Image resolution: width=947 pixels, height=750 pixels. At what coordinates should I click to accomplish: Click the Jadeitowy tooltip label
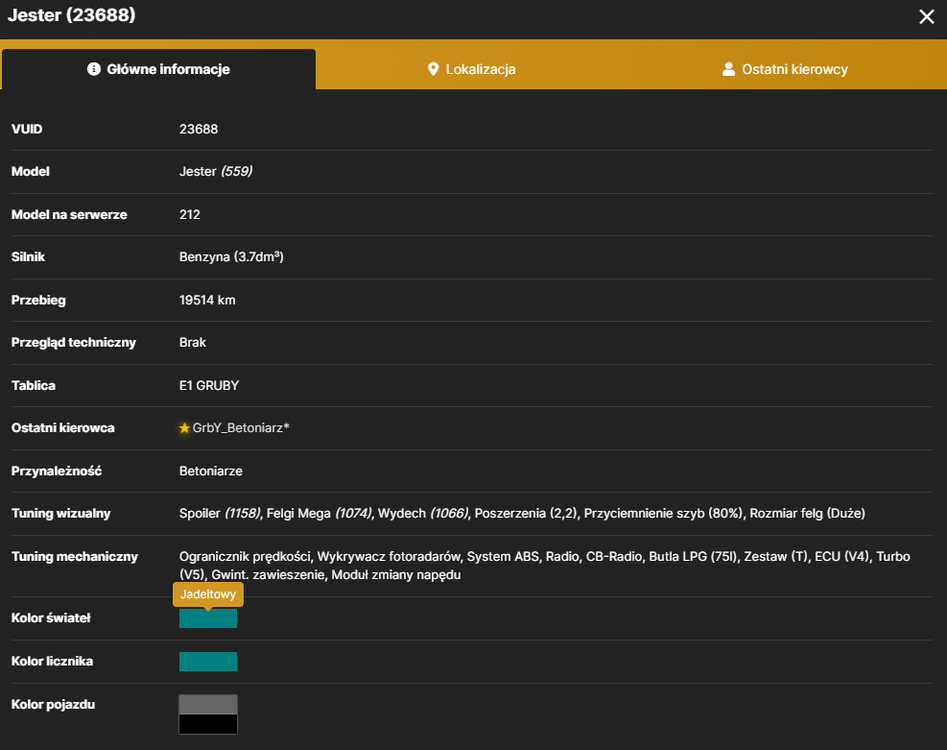click(x=208, y=594)
